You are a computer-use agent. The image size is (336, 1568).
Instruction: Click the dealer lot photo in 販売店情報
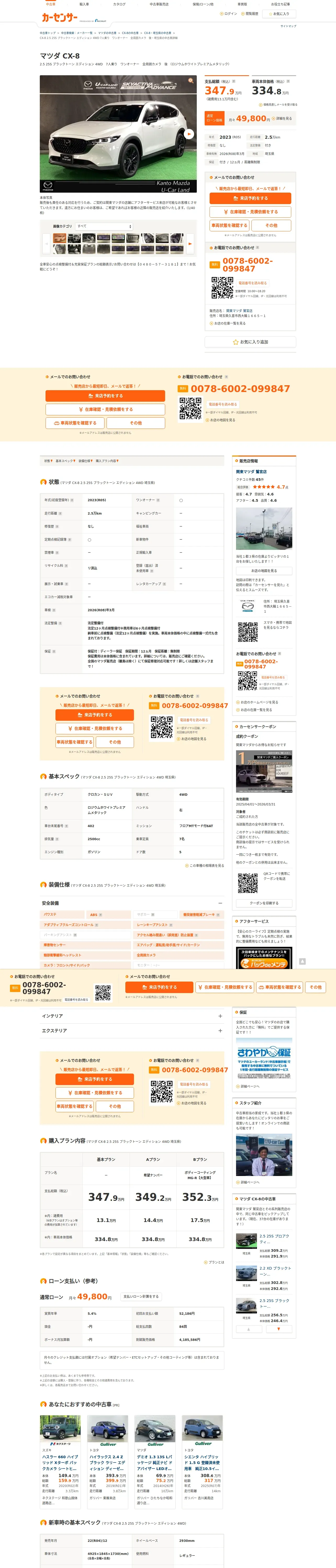tap(264, 529)
